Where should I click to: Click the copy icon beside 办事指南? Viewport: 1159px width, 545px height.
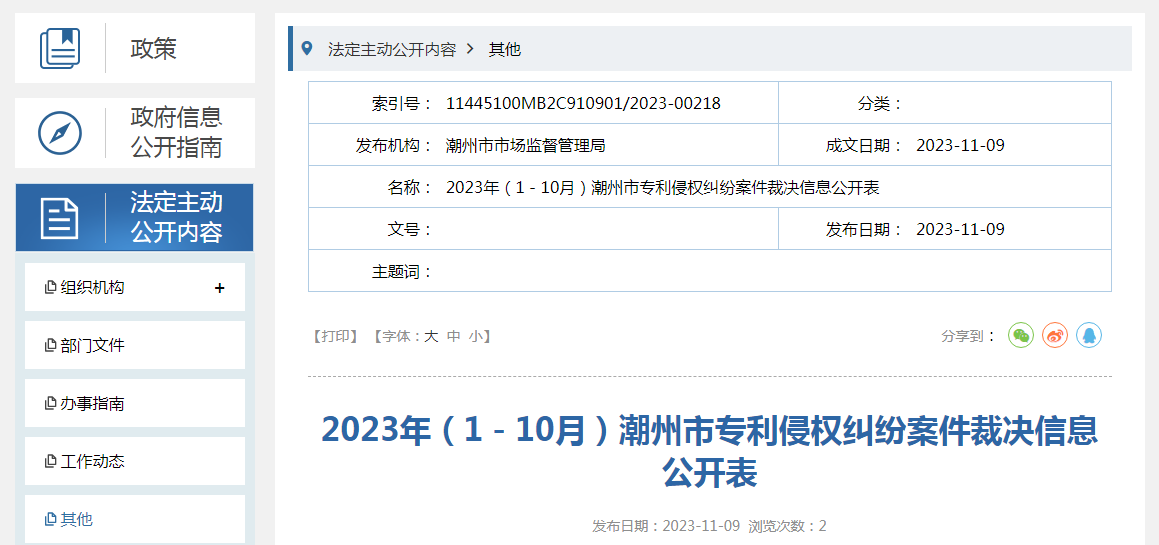click(50, 404)
